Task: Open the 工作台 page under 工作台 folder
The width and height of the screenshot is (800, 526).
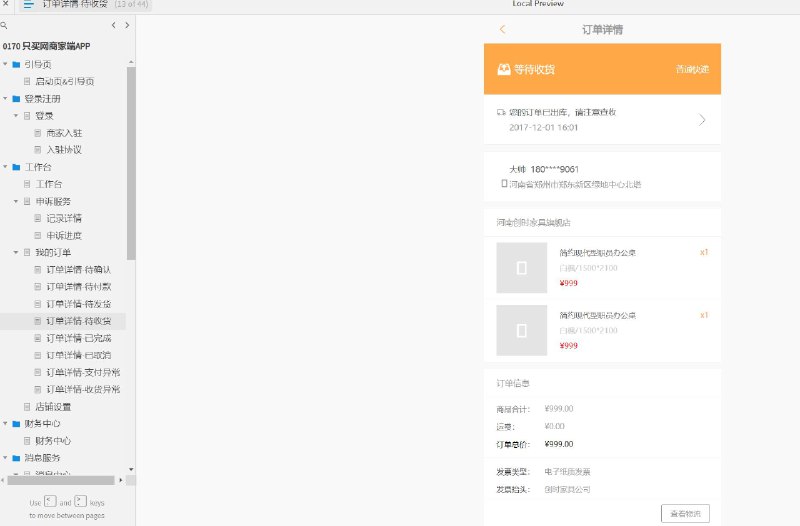Action: tap(49, 184)
